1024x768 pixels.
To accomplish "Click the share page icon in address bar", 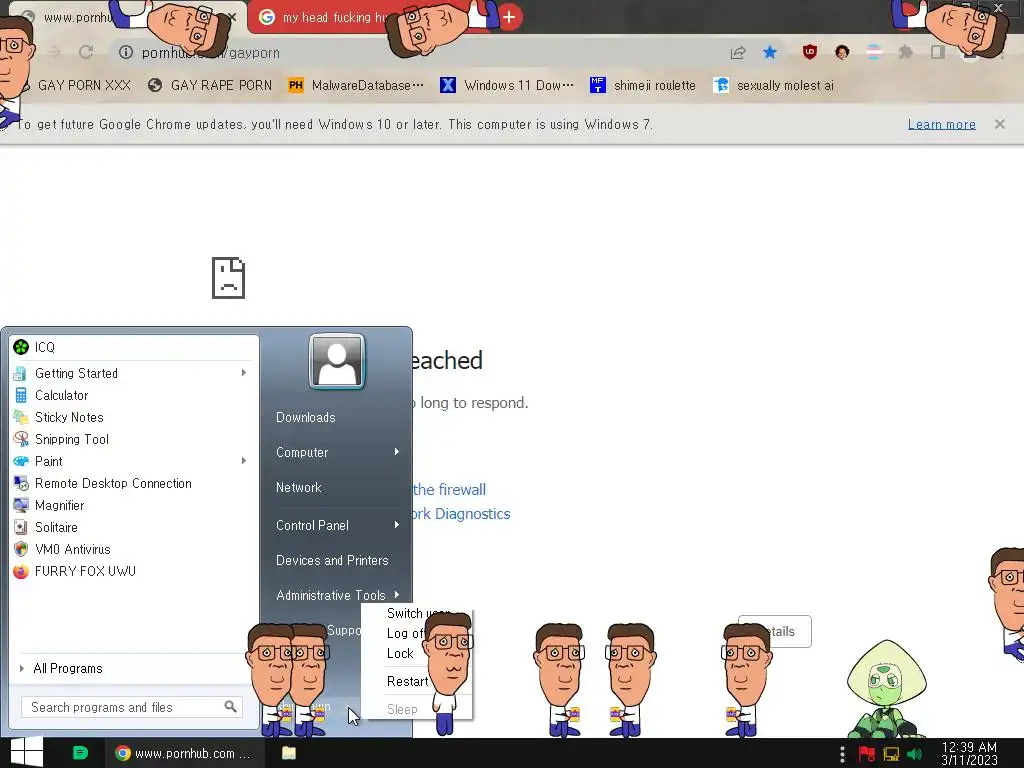I will coord(738,52).
